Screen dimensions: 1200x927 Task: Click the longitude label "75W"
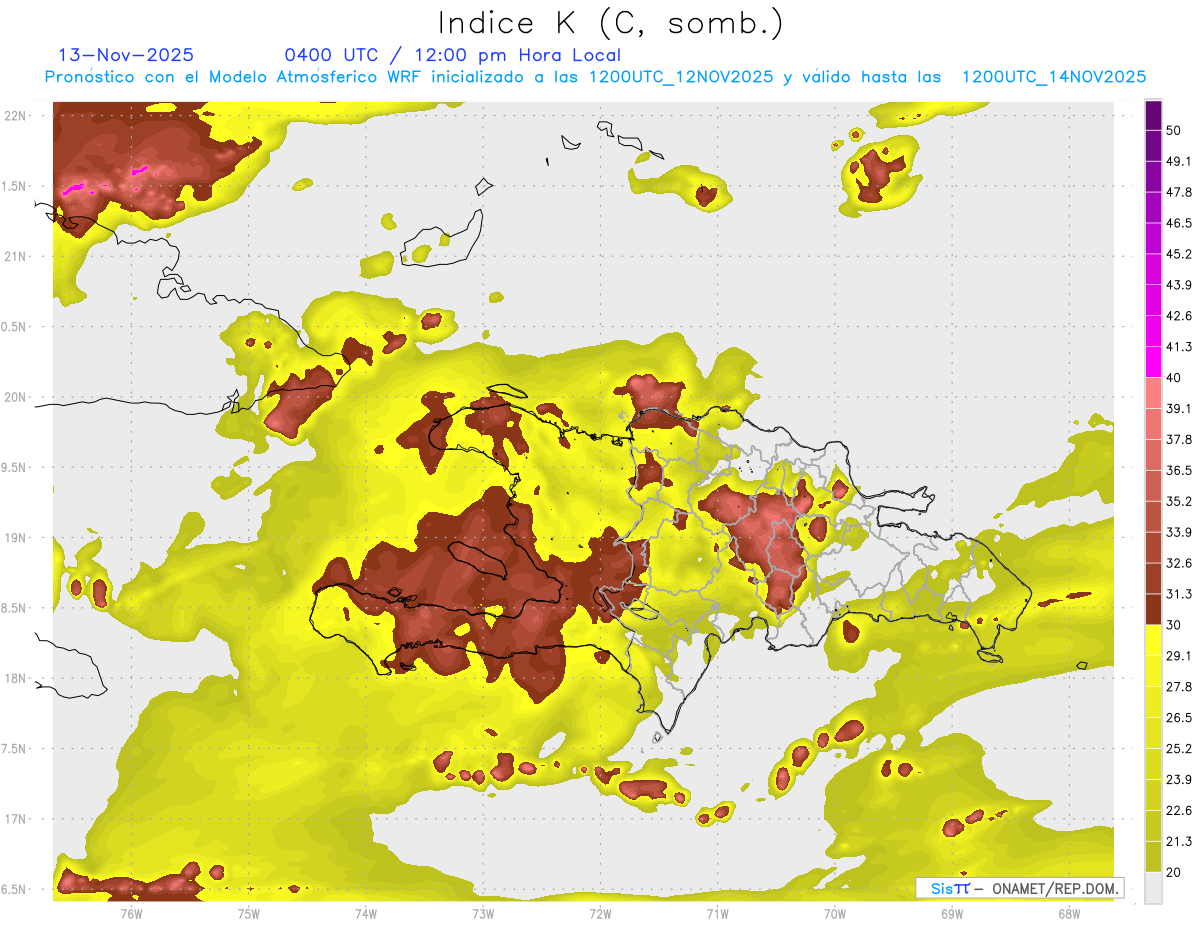248,913
